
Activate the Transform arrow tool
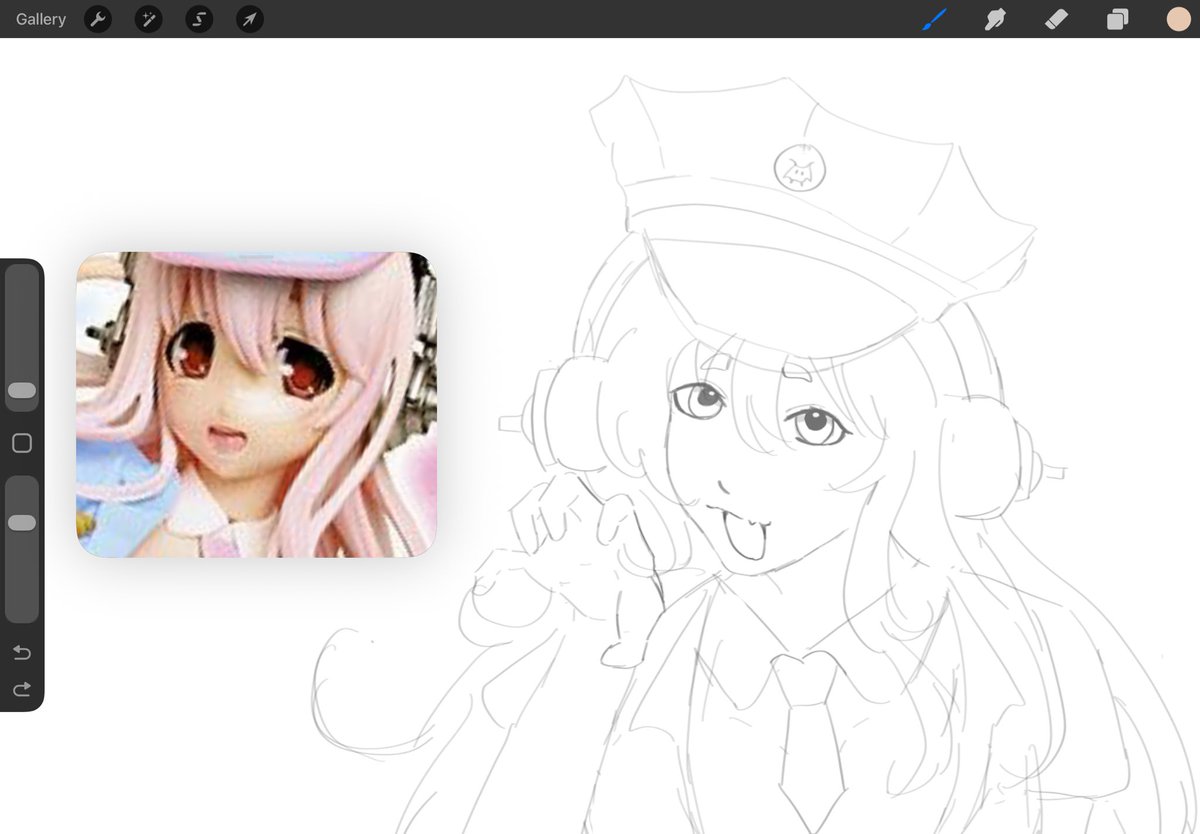[250, 19]
